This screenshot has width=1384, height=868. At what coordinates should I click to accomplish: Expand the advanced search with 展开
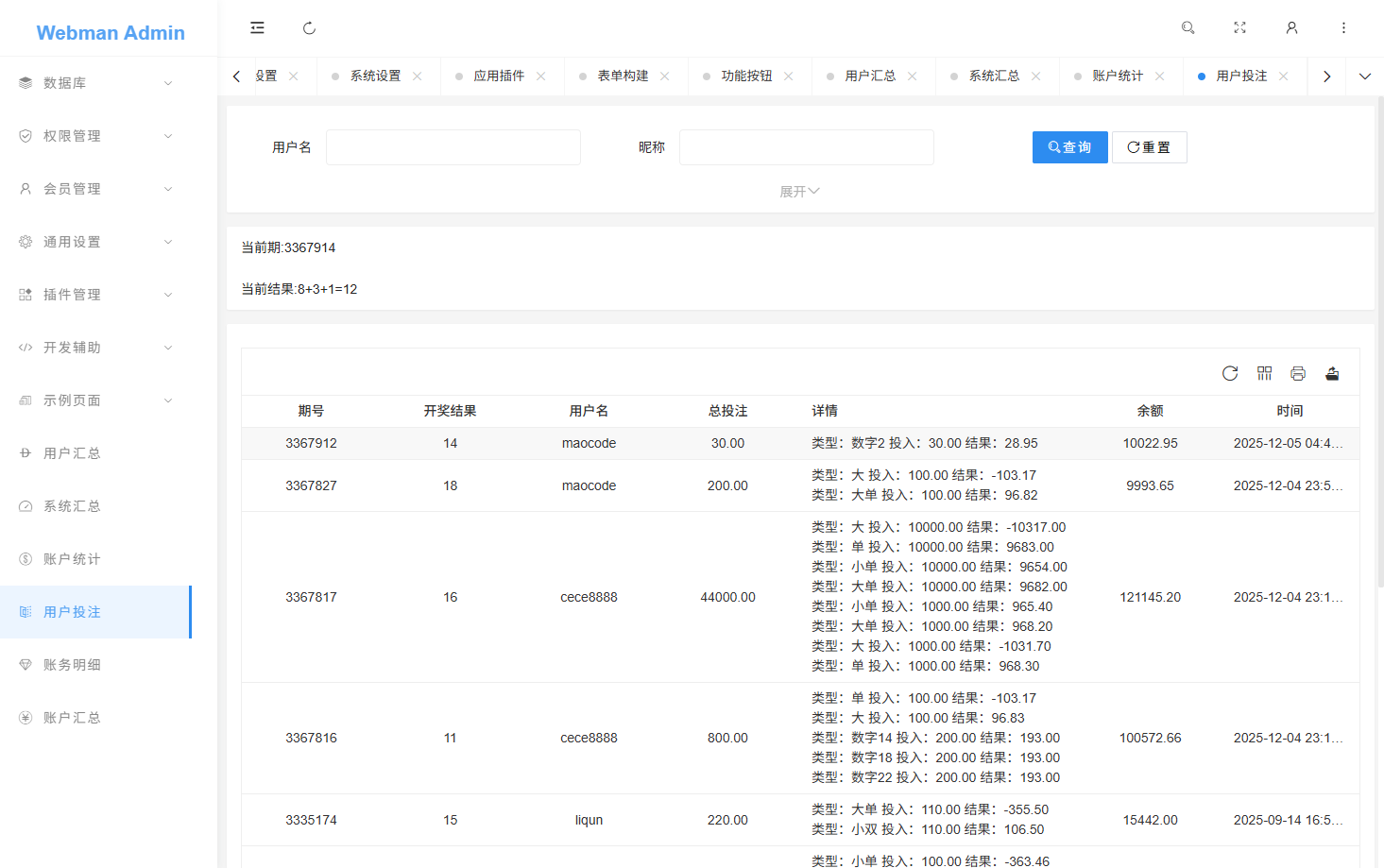pyautogui.click(x=800, y=191)
